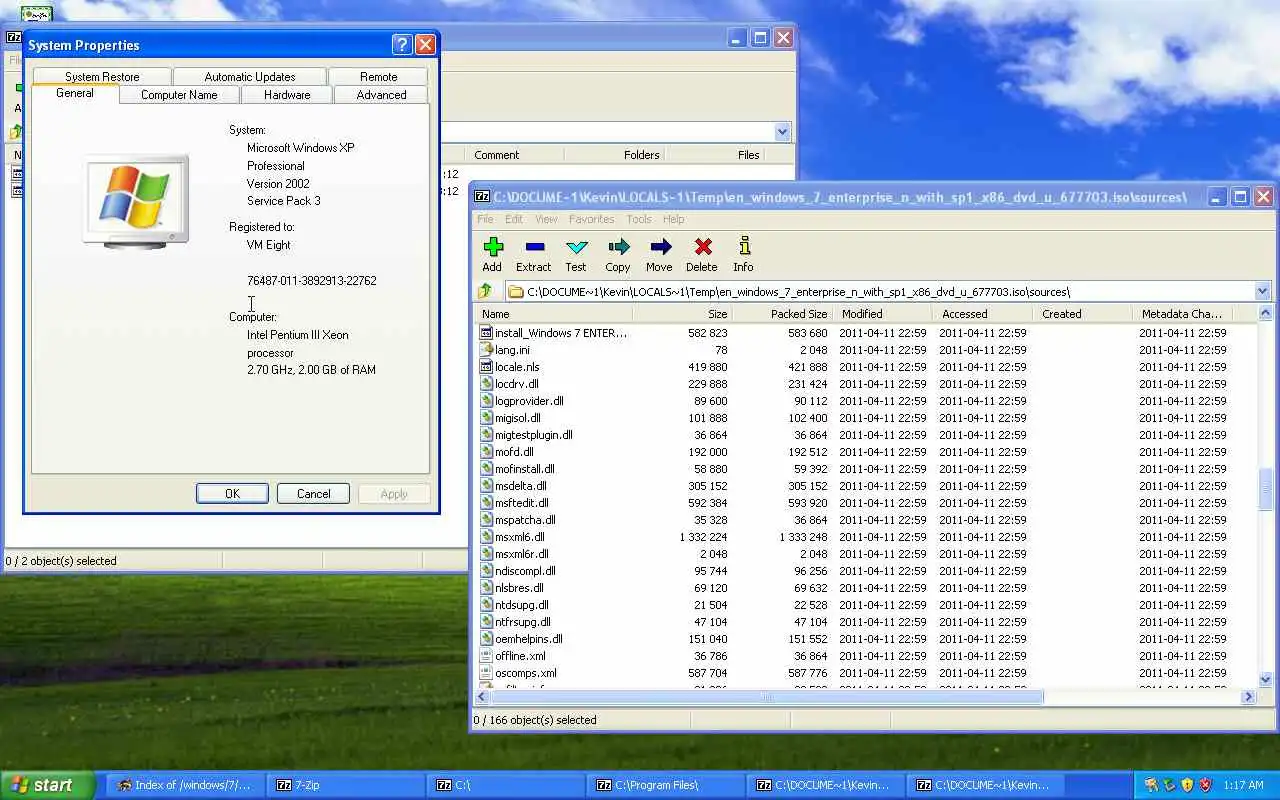Sort by the Packed Size column header
1280x800 pixels.
pyautogui.click(x=783, y=314)
